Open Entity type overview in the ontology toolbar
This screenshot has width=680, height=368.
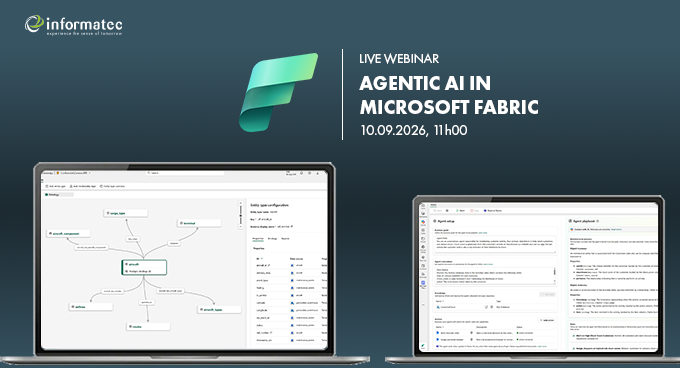113,186
